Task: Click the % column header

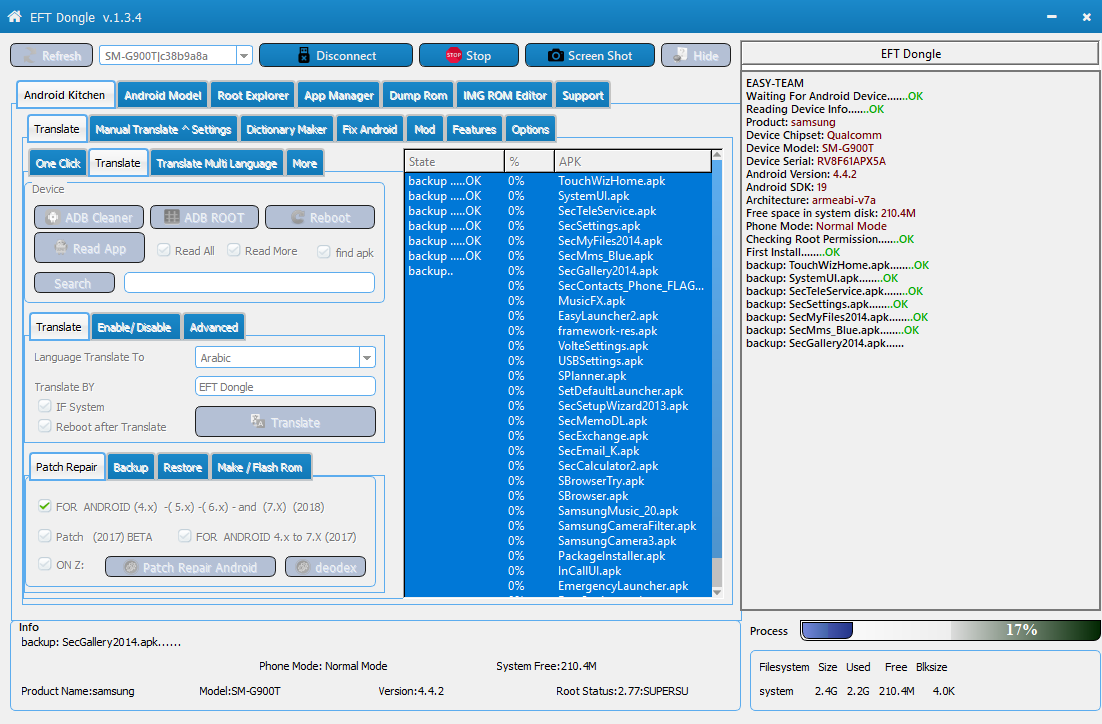Action: (x=529, y=162)
